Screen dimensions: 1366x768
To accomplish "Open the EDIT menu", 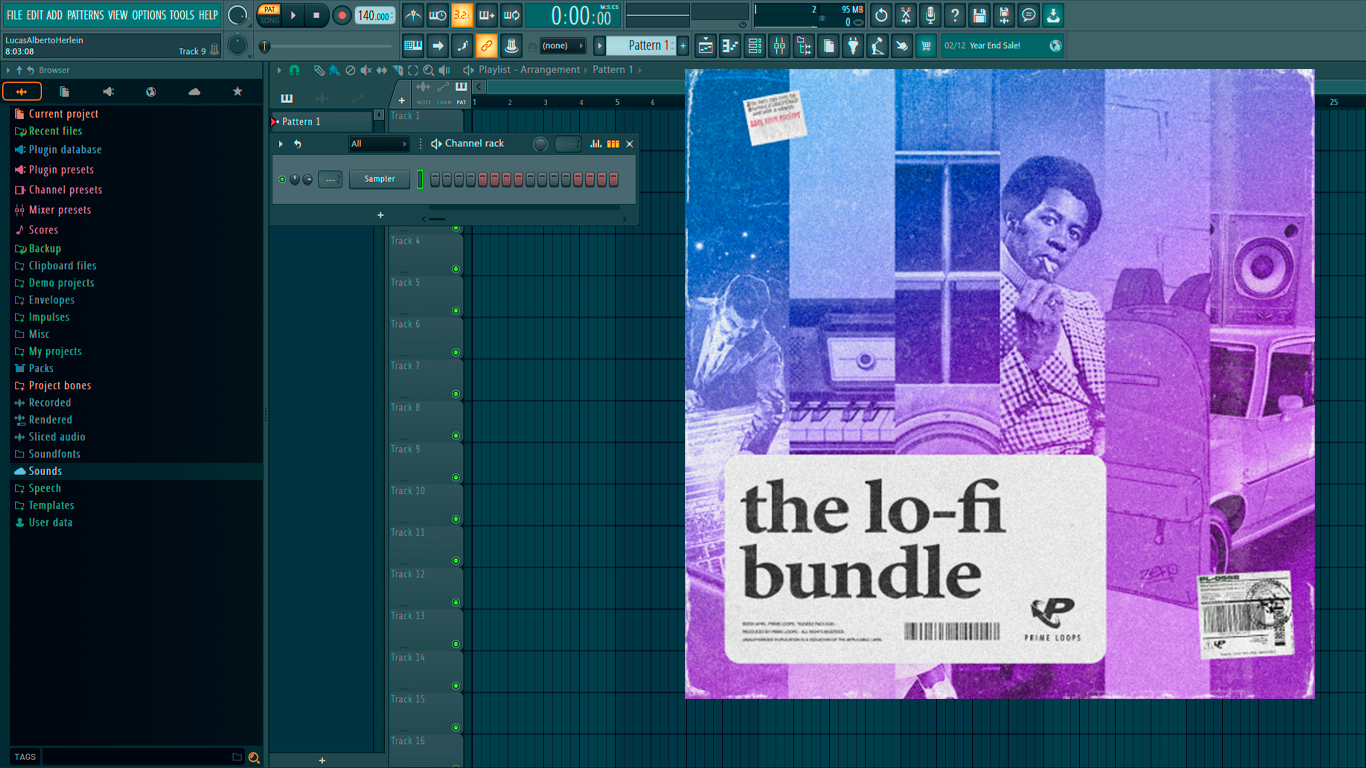I will pyautogui.click(x=35, y=15).
